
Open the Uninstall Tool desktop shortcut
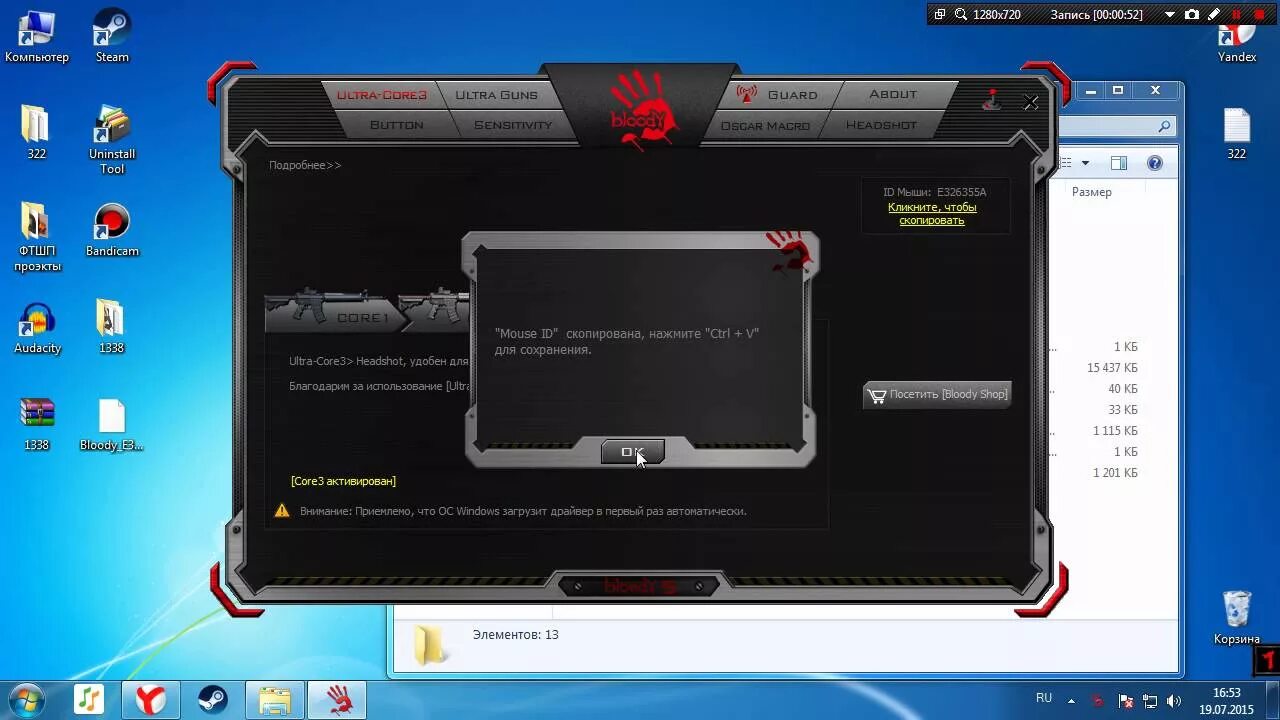(112, 139)
